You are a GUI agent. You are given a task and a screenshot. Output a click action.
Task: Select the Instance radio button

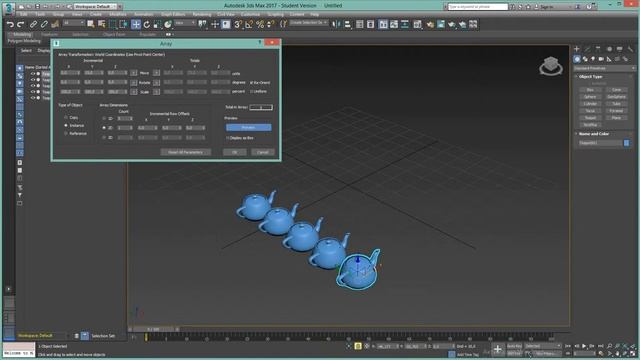point(66,125)
